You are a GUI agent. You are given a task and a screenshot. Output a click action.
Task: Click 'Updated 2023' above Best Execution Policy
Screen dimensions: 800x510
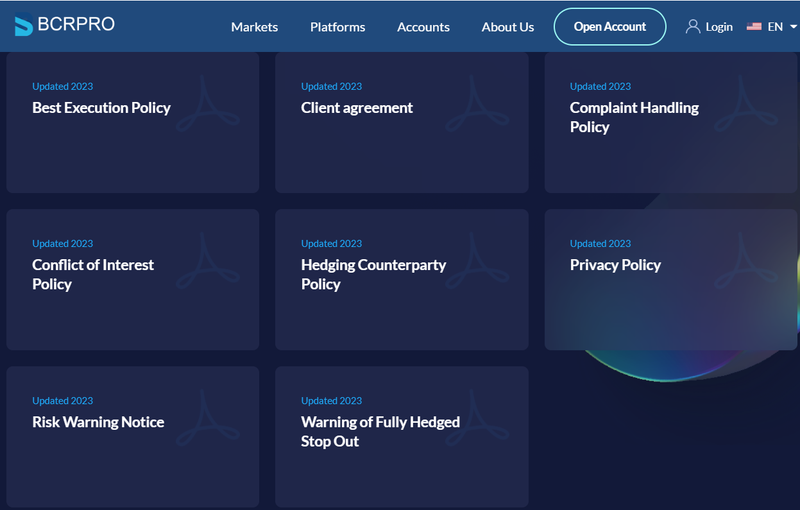(62, 86)
